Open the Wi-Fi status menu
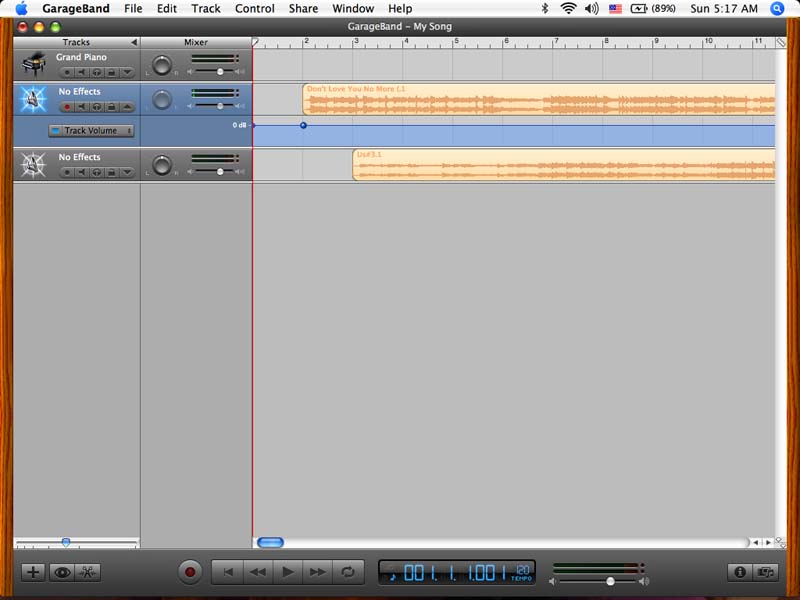 click(568, 9)
